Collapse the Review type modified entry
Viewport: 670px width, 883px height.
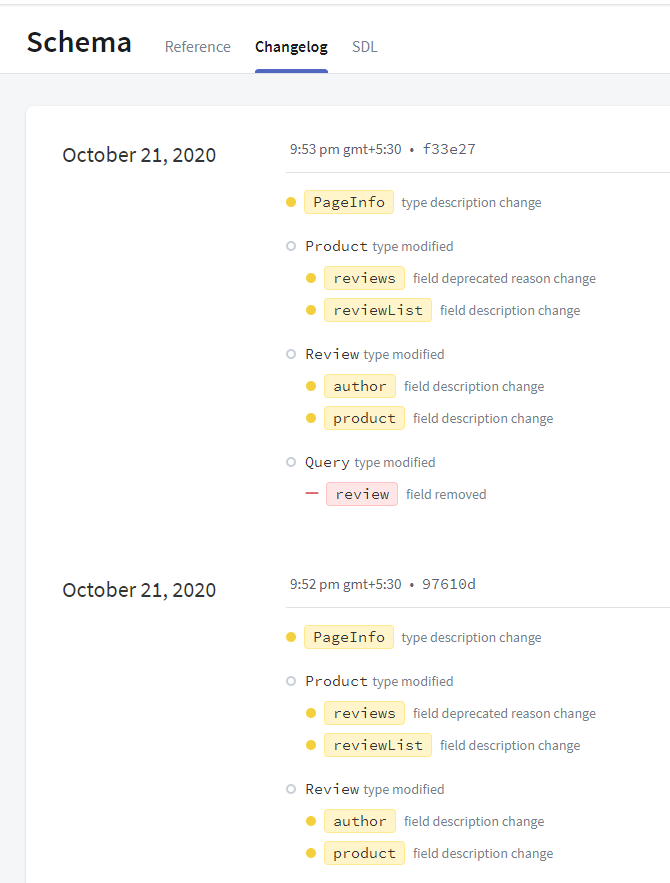pos(291,353)
